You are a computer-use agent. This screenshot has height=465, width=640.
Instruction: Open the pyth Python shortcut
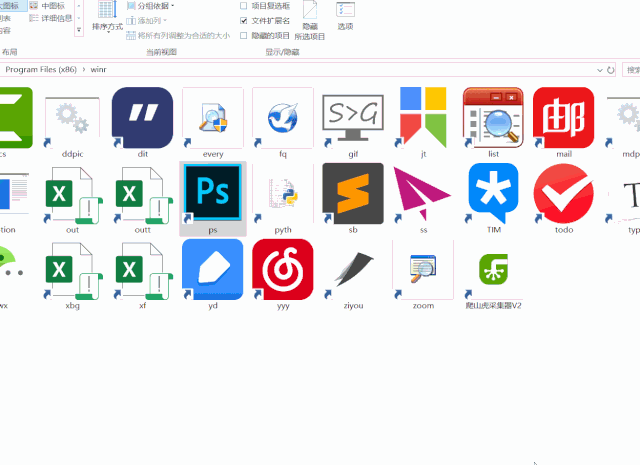click(283, 199)
